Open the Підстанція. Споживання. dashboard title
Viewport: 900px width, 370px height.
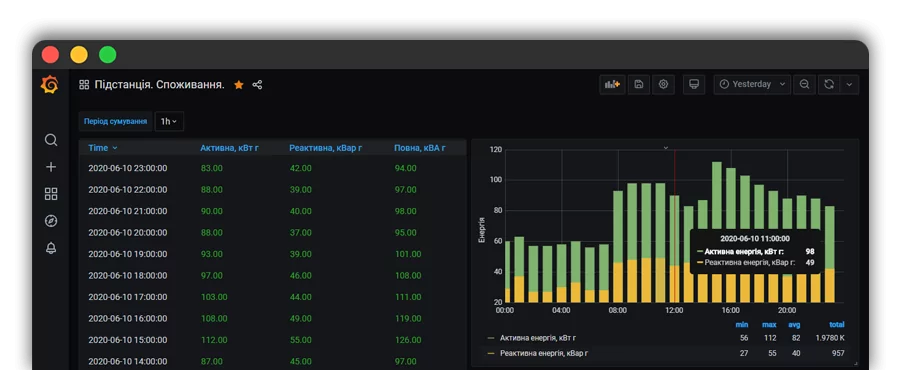160,85
